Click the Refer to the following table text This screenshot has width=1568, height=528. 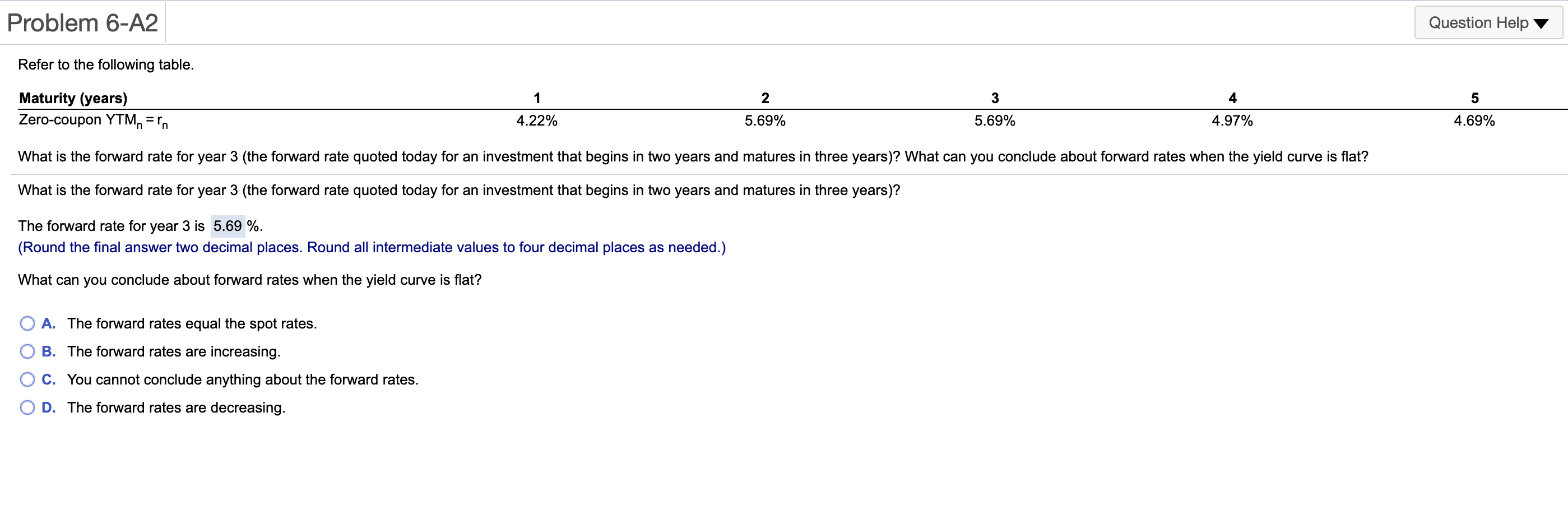pyautogui.click(x=105, y=64)
